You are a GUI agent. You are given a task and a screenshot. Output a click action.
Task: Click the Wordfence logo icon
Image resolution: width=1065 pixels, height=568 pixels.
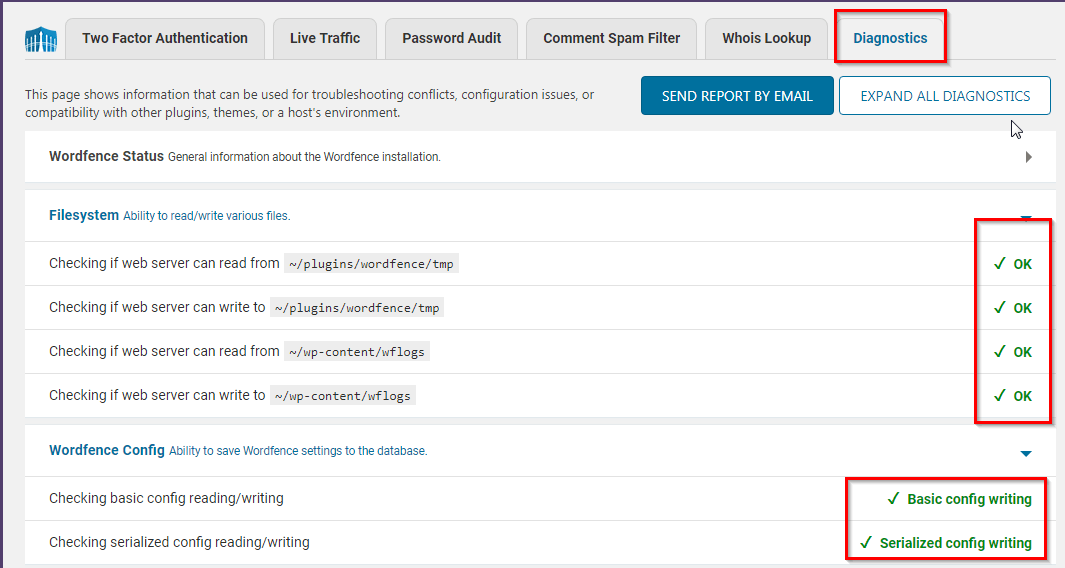pyautogui.click(x=41, y=40)
